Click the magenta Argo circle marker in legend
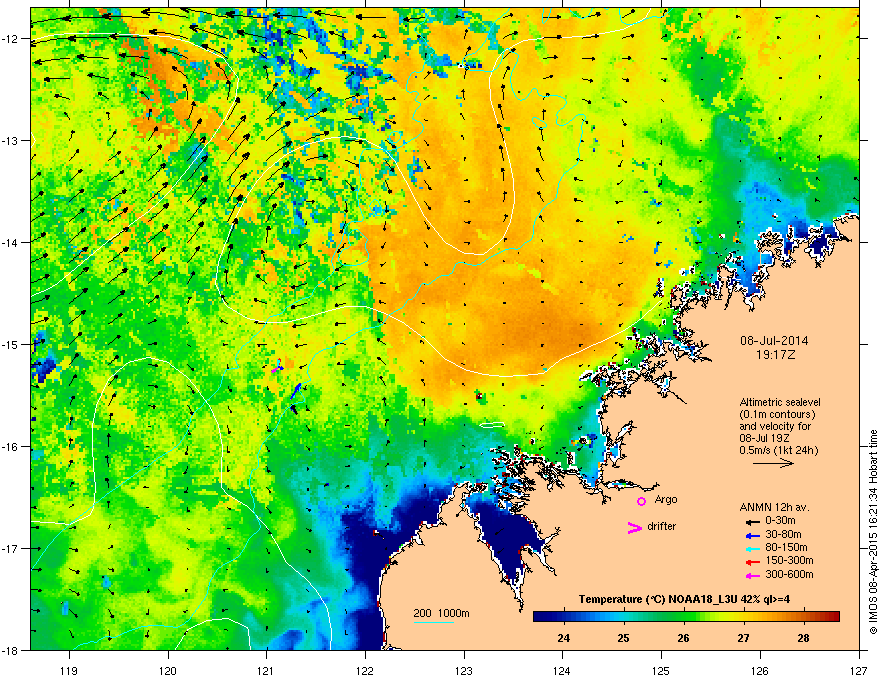 pos(641,501)
